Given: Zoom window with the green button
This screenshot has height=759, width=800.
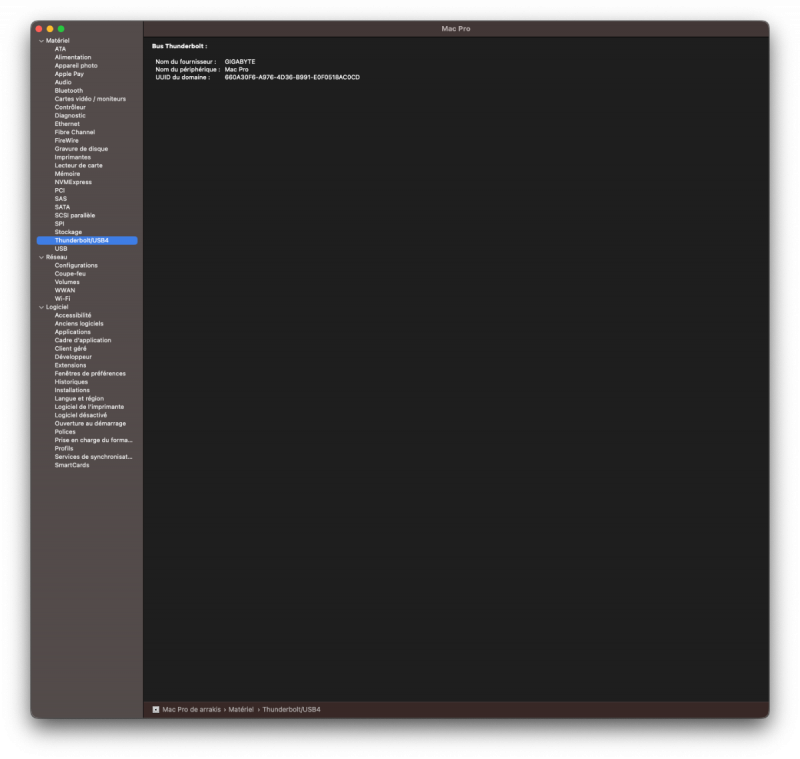Looking at the screenshot, I should [61, 29].
